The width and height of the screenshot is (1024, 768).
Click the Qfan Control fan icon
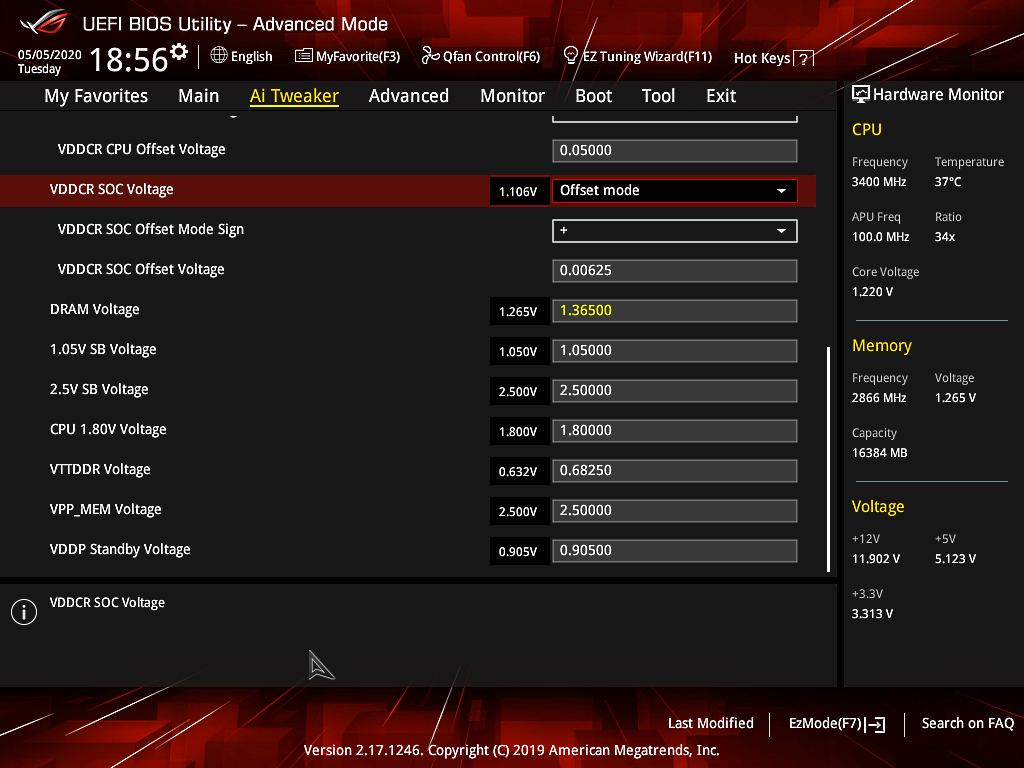click(x=430, y=56)
